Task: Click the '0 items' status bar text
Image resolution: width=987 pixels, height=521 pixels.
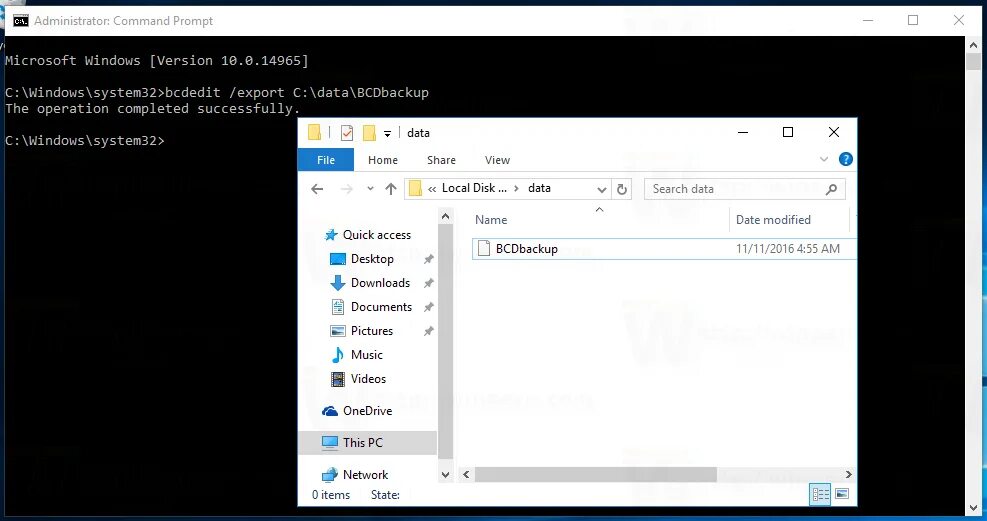Action: 330,495
